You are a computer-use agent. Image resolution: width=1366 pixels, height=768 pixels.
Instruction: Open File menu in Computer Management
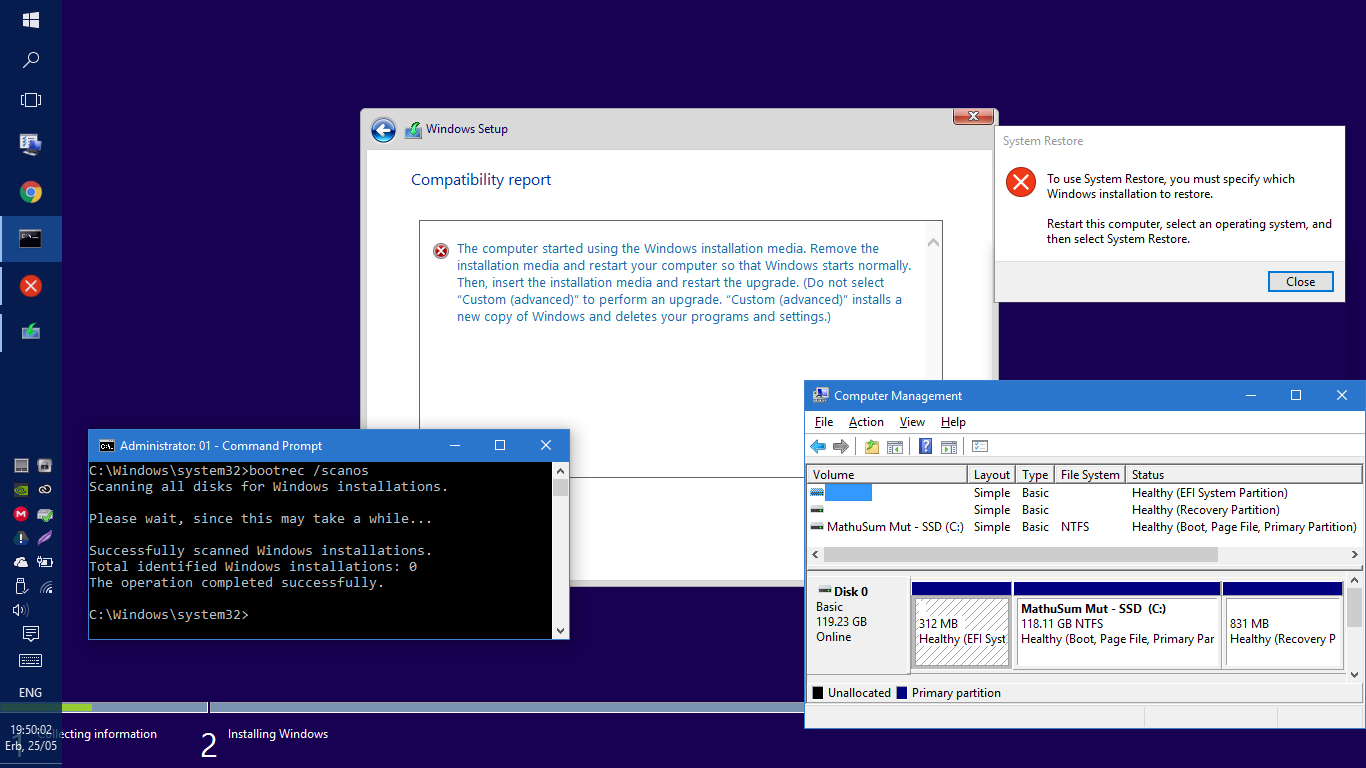click(x=824, y=422)
